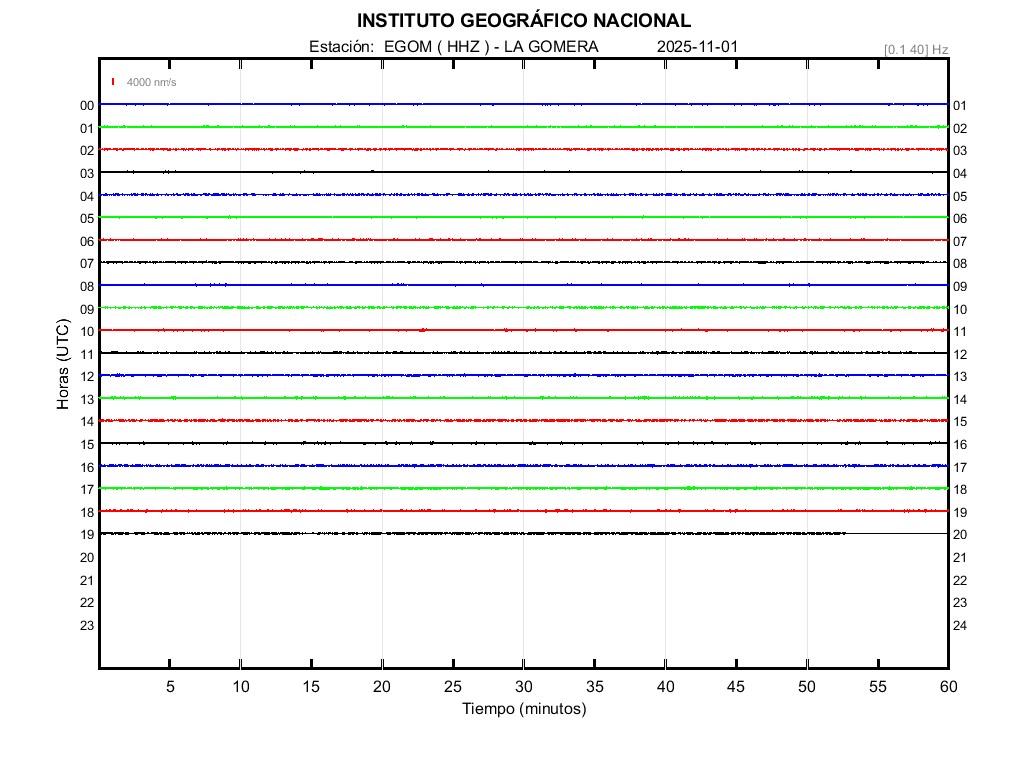This screenshot has width=1024, height=768.
Task: Click the black partial trace for hour 19
Action: (x=470, y=533)
